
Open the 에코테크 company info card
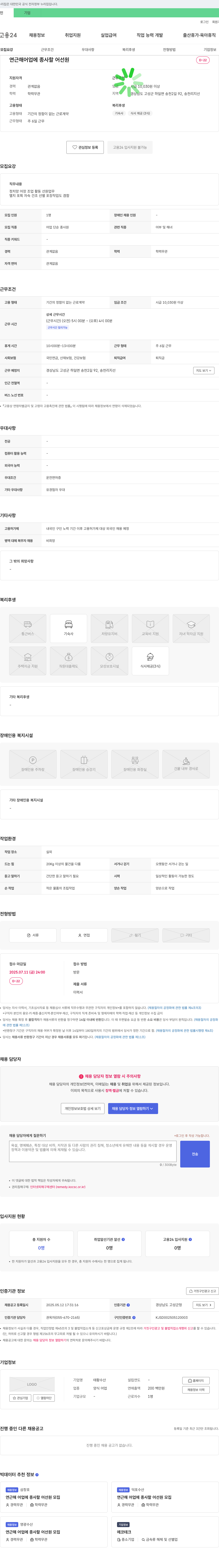pyautogui.click(x=165, y=1533)
